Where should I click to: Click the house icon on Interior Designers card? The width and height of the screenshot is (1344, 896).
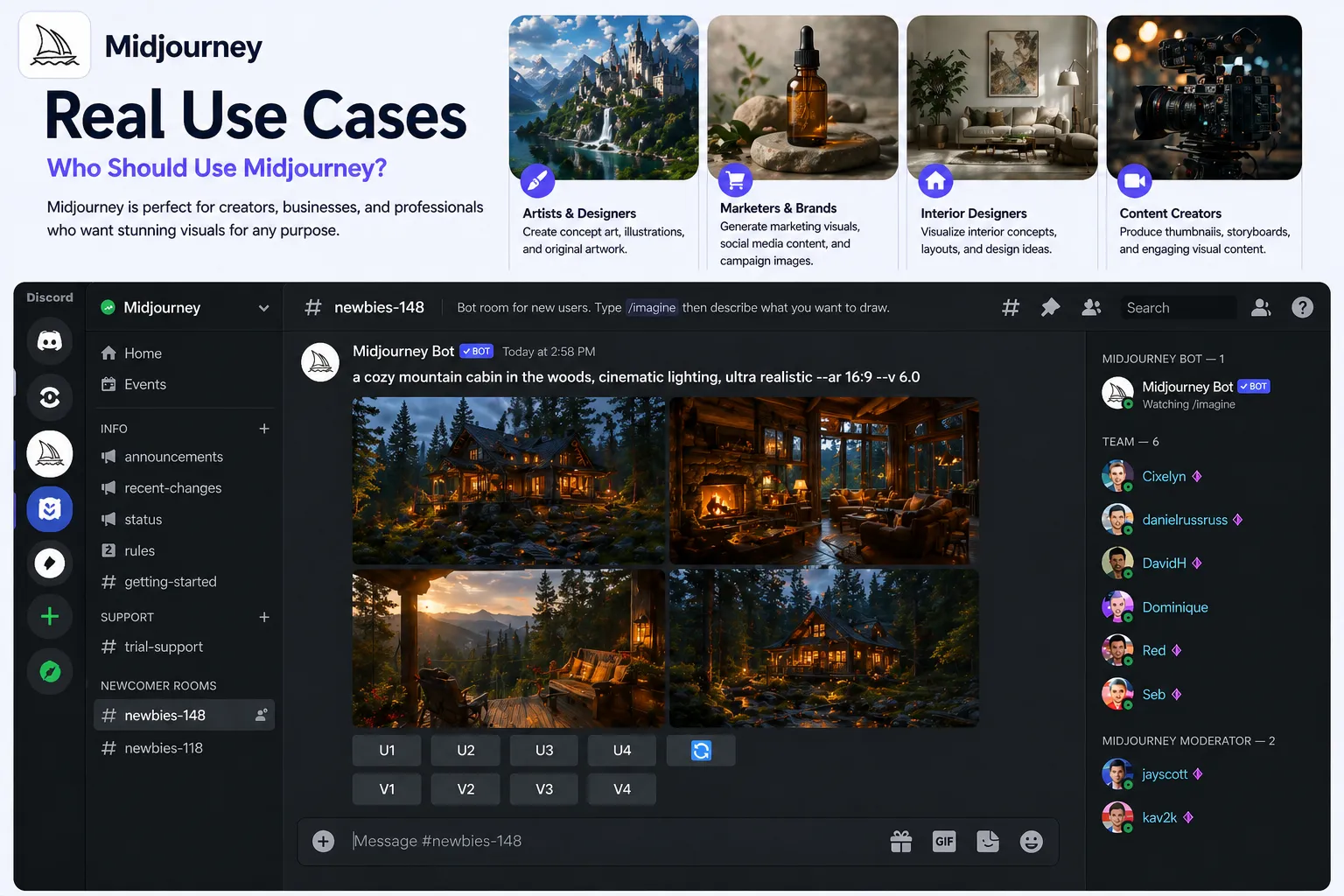(x=935, y=181)
